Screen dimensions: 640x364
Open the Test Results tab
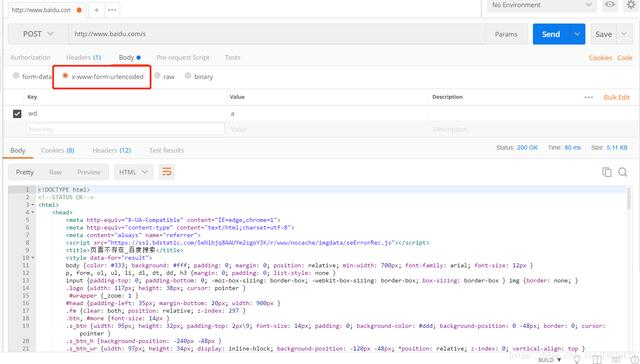(x=167, y=150)
